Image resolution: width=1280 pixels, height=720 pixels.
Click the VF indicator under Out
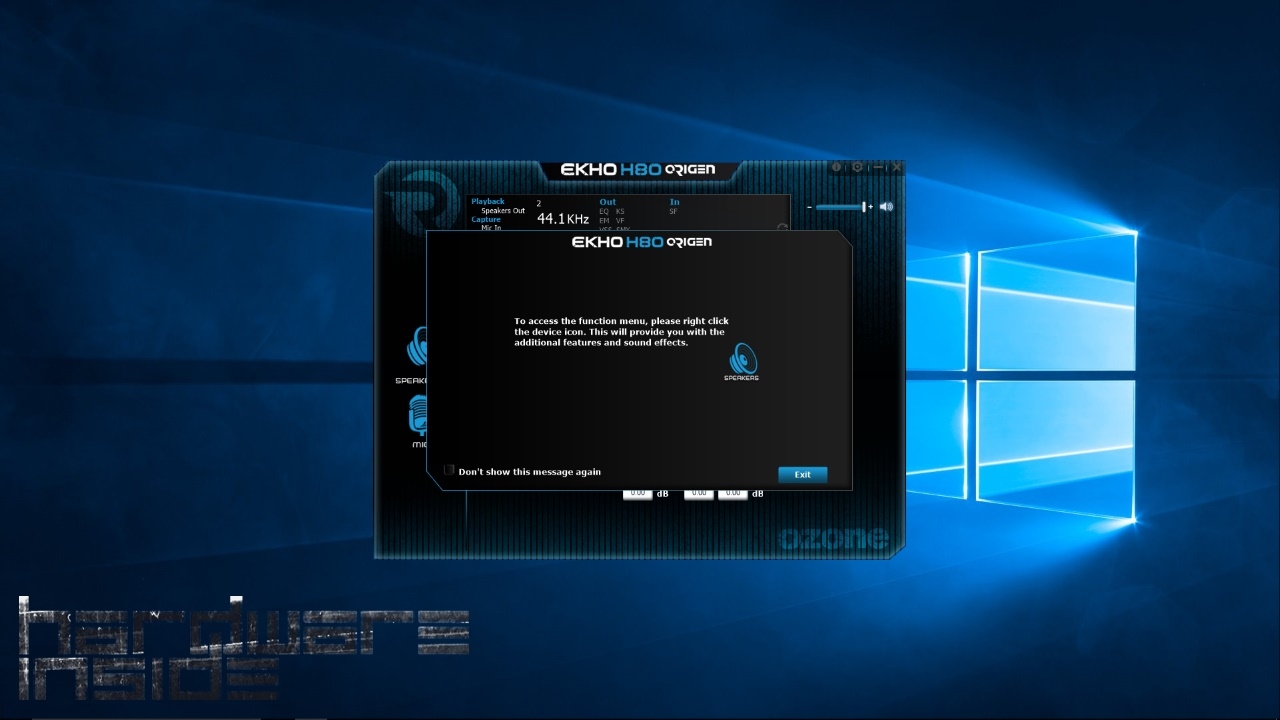point(620,220)
